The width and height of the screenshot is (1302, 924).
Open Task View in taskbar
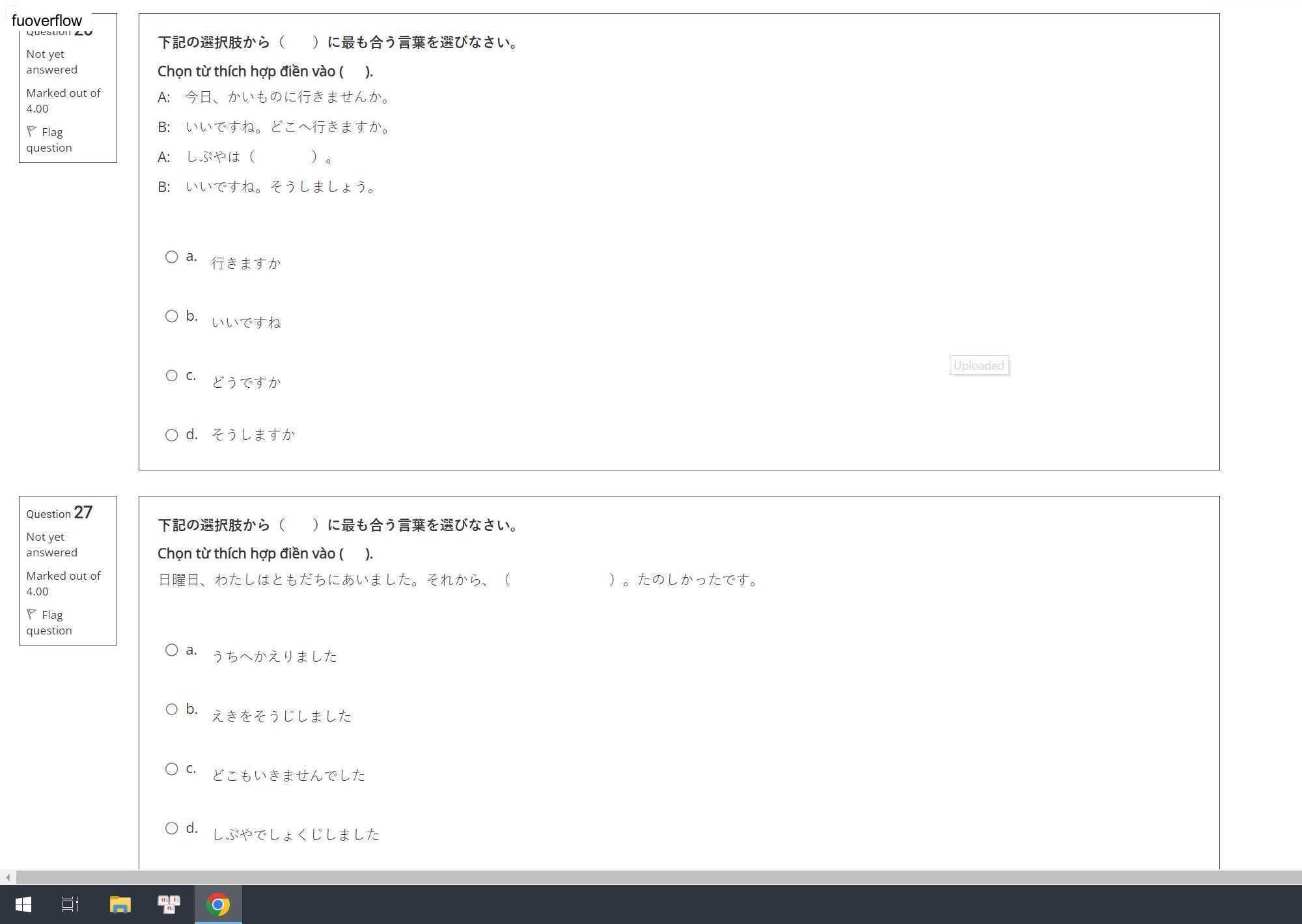pyautogui.click(x=70, y=904)
